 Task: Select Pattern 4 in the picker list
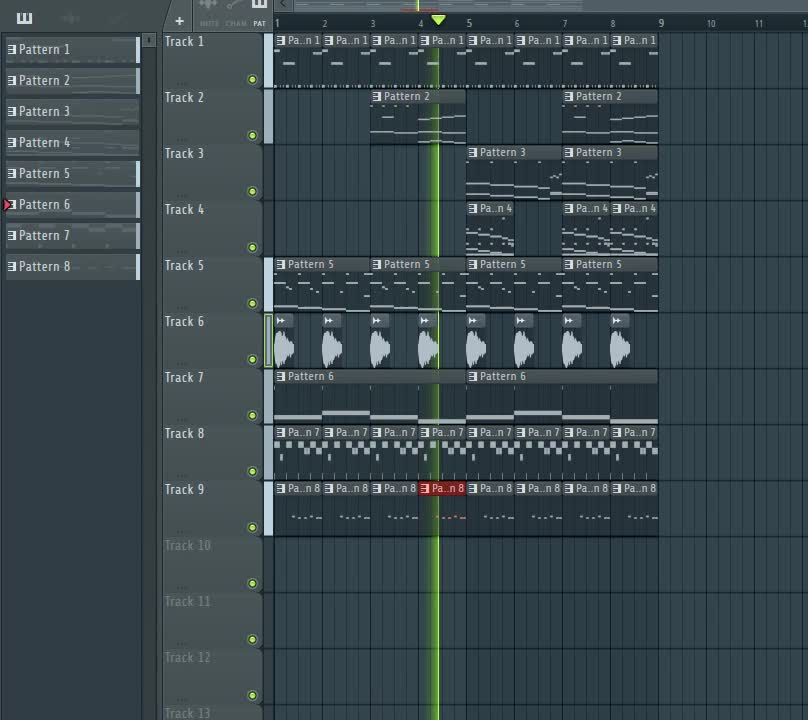pyautogui.click(x=73, y=142)
